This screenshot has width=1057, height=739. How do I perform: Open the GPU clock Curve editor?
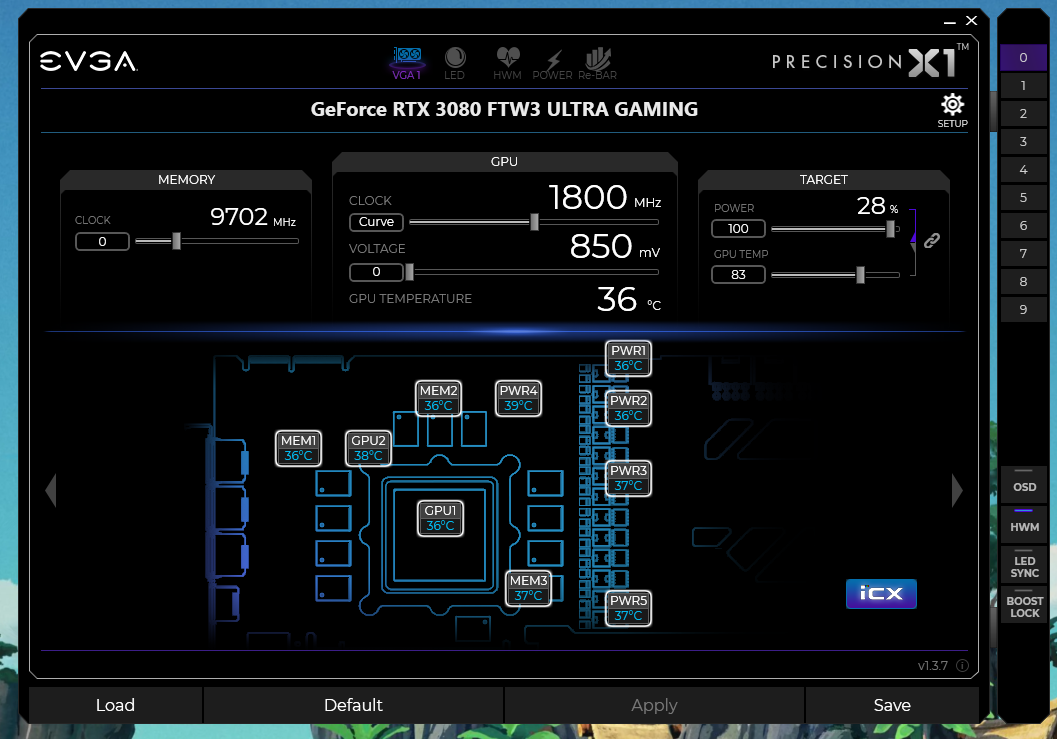click(x=376, y=222)
